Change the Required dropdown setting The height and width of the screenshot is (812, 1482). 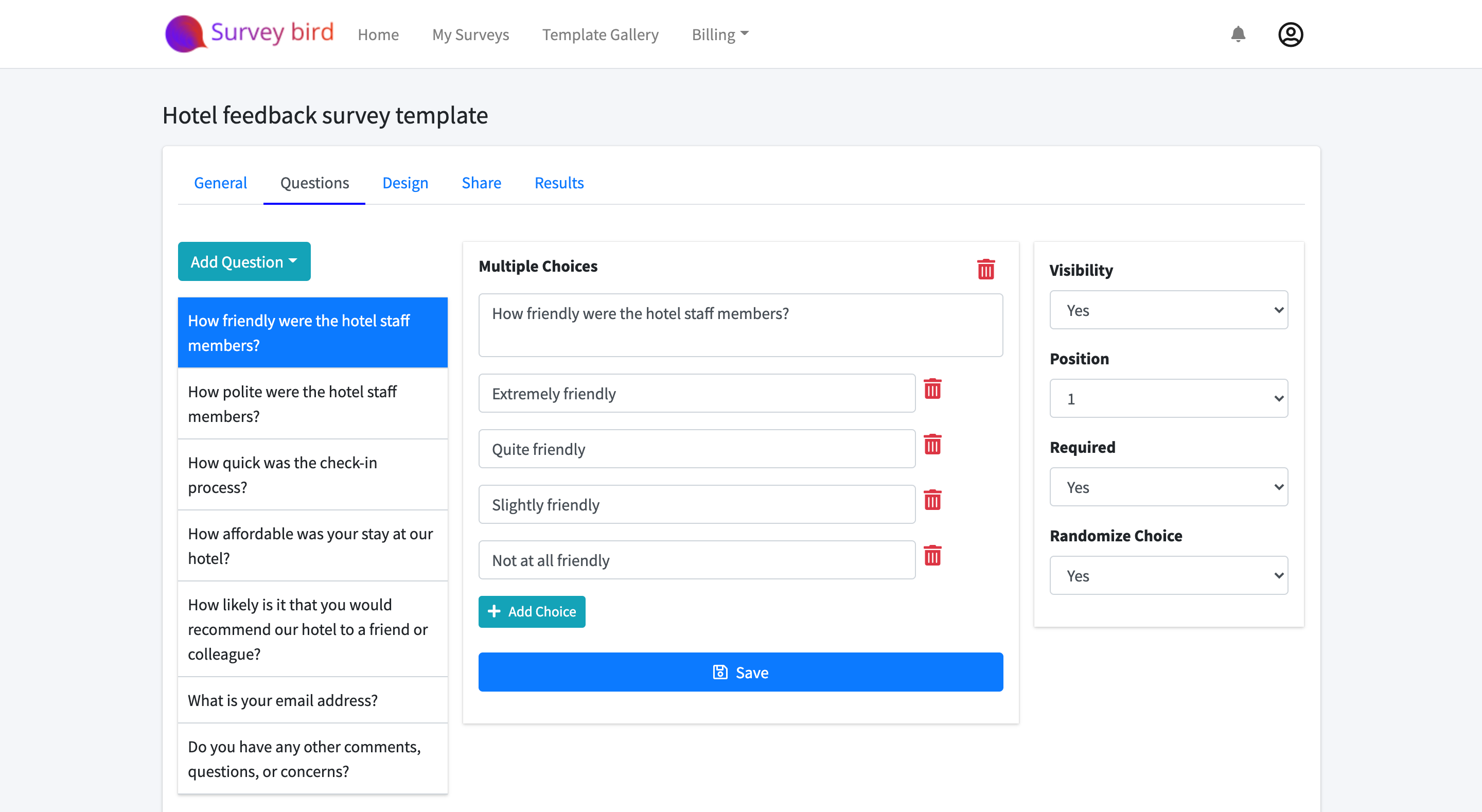pos(1168,487)
